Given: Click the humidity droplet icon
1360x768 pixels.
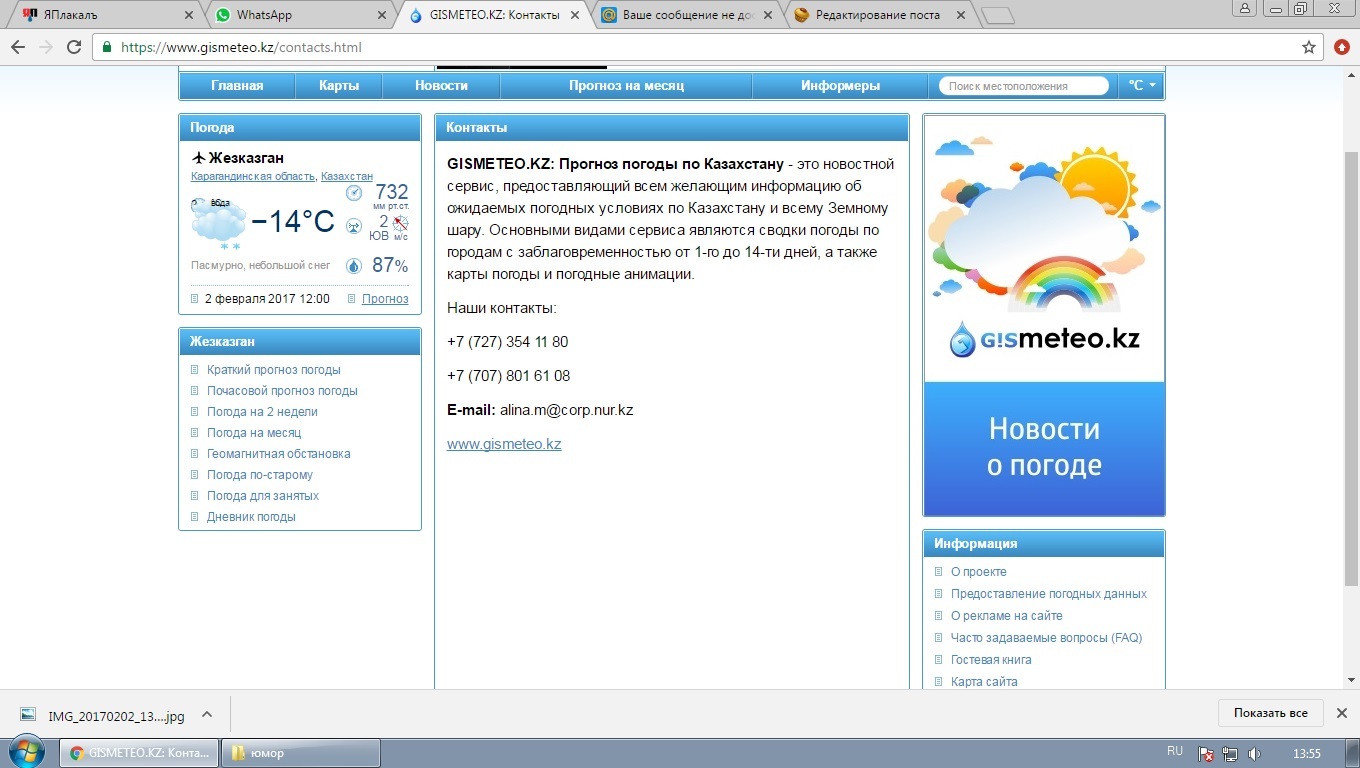Looking at the screenshot, I should tap(354, 266).
